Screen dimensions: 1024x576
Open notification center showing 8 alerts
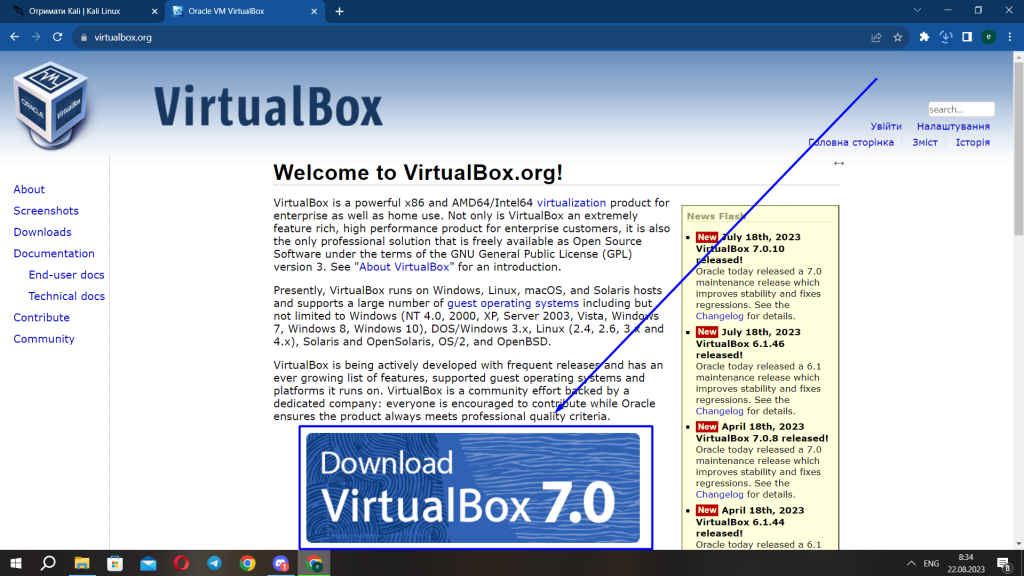tap(1005, 563)
